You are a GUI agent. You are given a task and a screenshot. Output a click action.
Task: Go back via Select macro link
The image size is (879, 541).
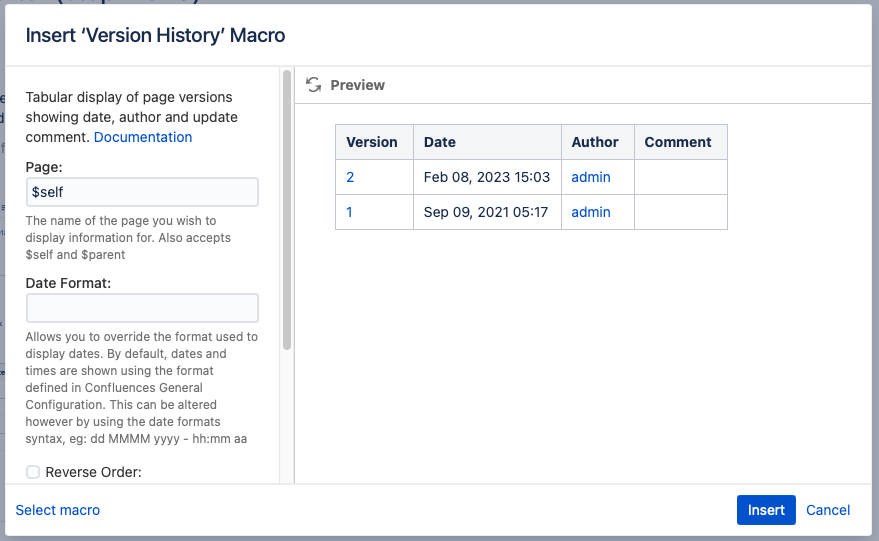click(x=58, y=510)
